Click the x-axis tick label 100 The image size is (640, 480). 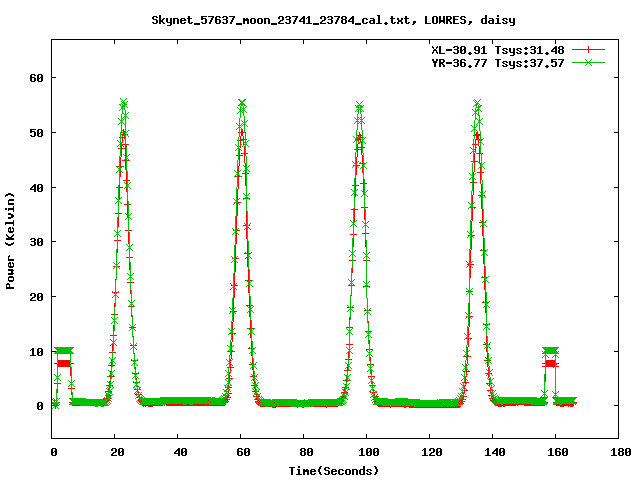coord(369,452)
